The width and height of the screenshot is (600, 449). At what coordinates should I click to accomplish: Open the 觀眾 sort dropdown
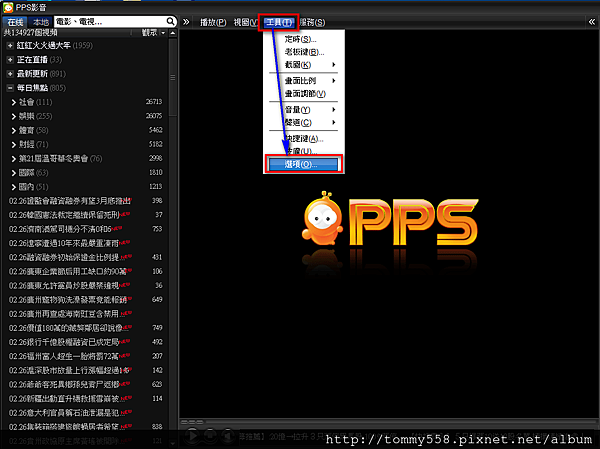[154, 33]
